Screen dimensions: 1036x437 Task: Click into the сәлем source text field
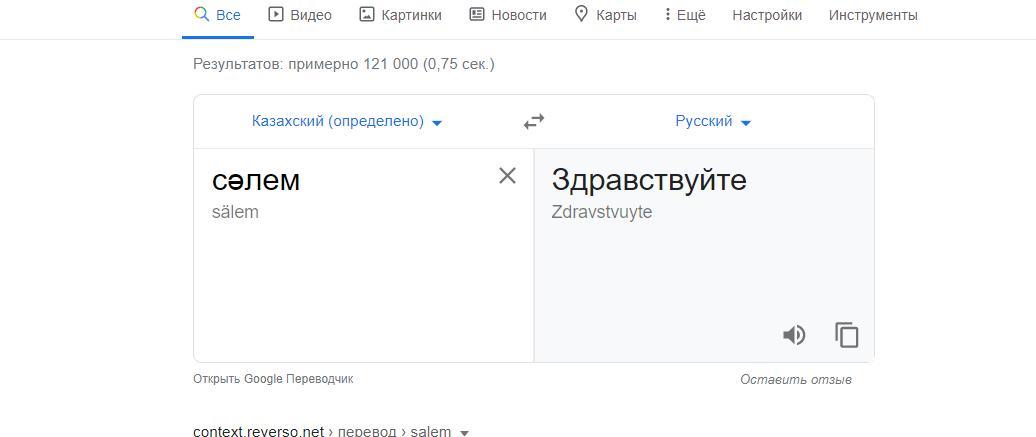click(363, 255)
